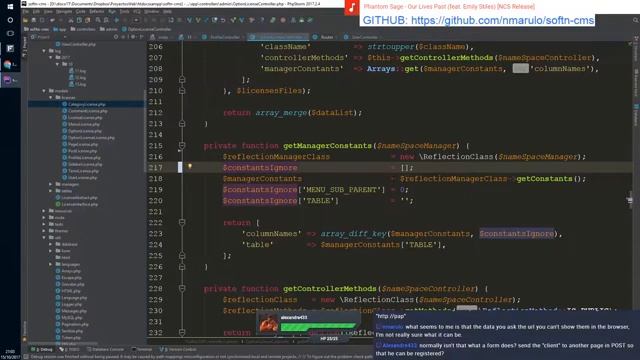Fold the getControllerMethods function at line 228

pyautogui.click(x=182, y=288)
